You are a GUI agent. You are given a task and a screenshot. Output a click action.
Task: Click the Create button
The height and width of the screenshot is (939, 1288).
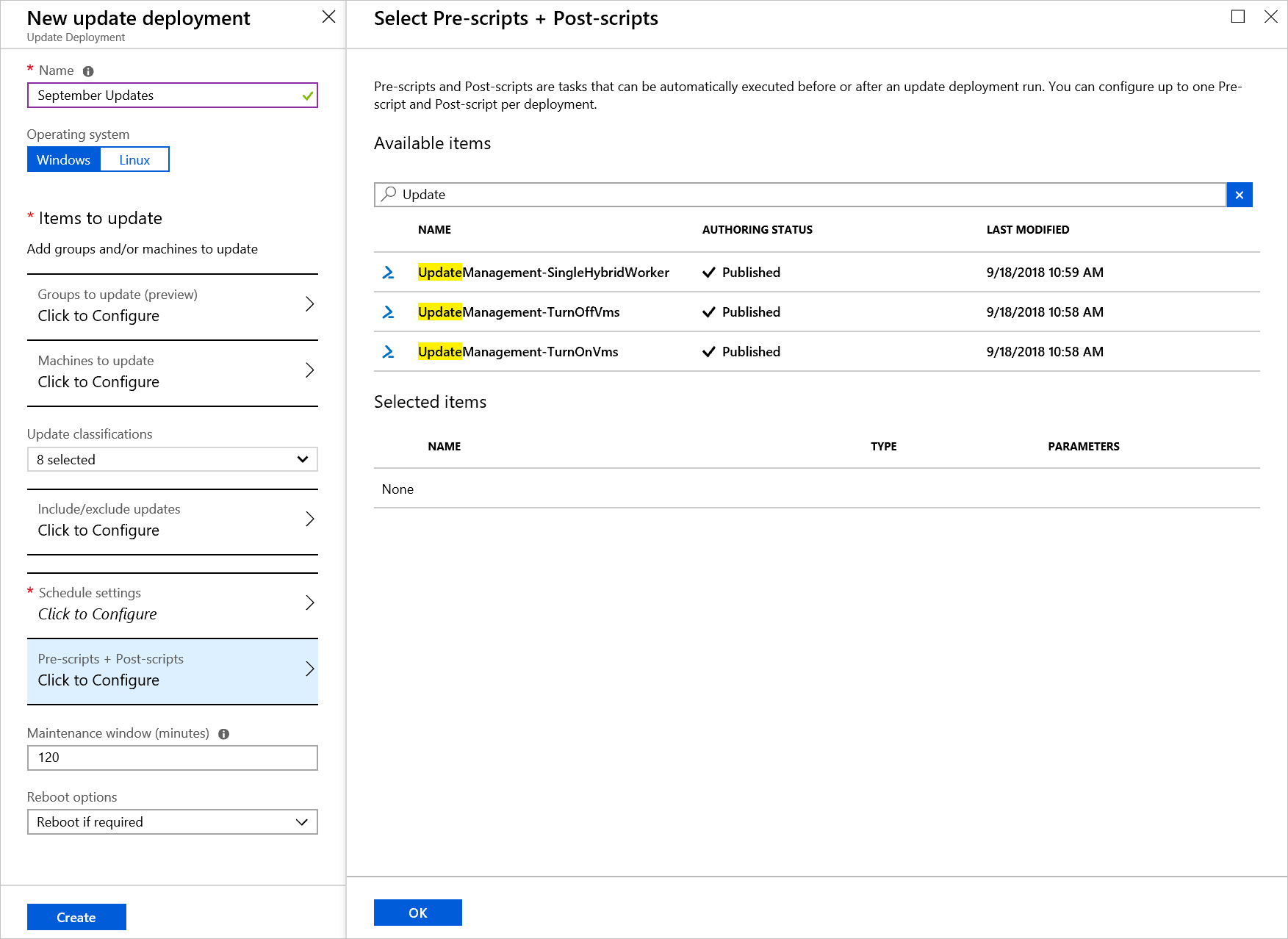76,917
